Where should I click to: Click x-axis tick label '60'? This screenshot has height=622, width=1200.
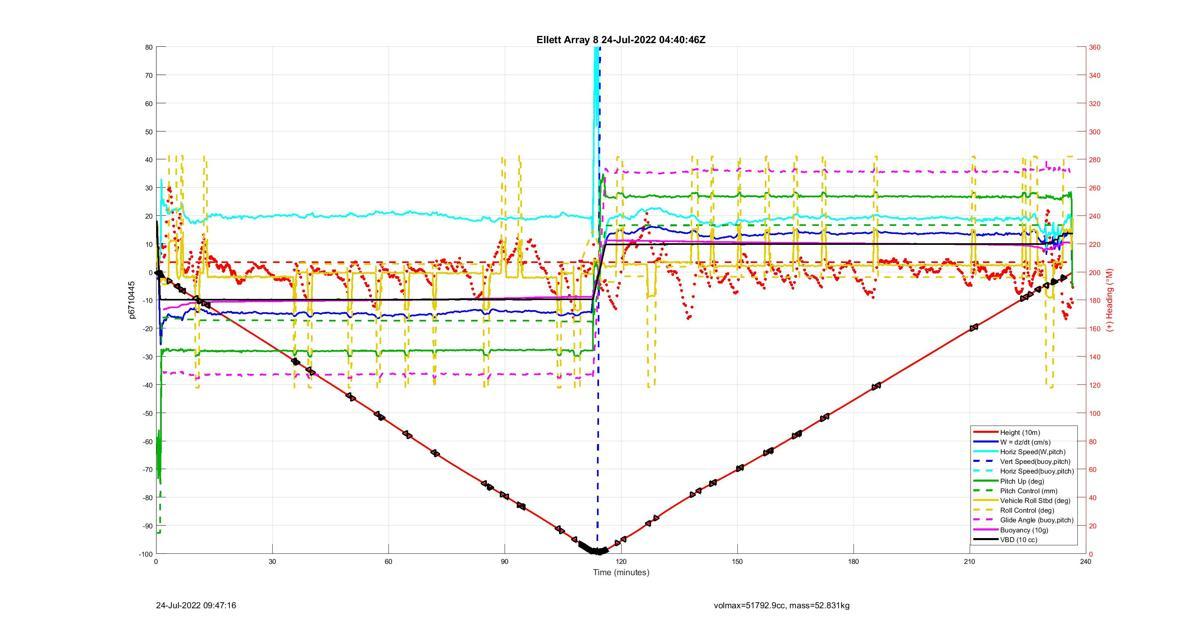pyautogui.click(x=388, y=562)
